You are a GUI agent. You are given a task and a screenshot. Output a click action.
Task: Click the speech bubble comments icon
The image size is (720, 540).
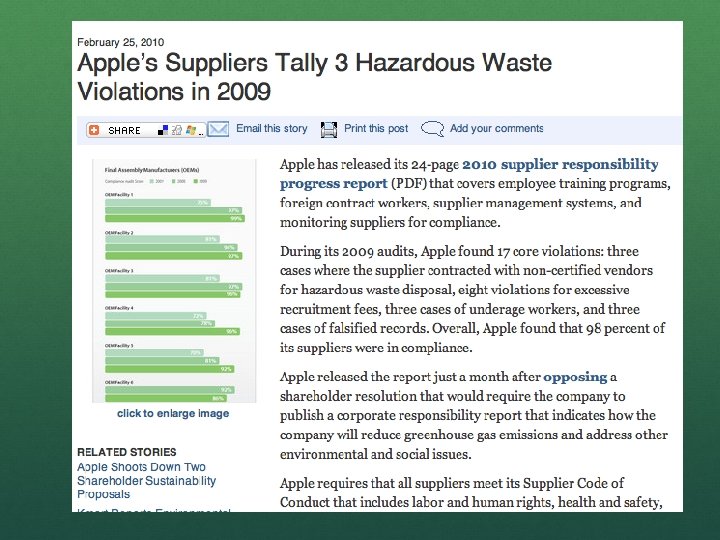[432, 129]
